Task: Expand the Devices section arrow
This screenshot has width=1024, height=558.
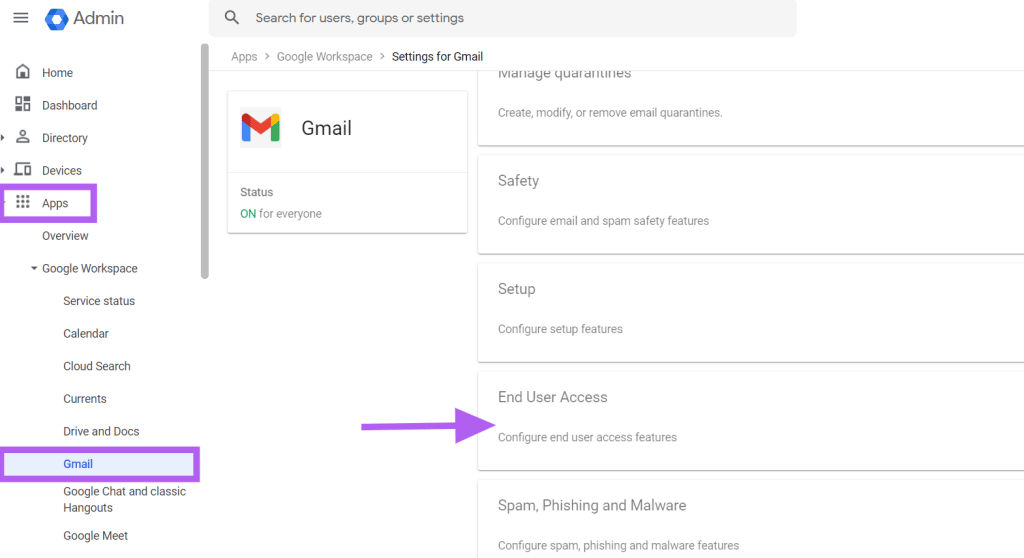Action: pos(3,170)
